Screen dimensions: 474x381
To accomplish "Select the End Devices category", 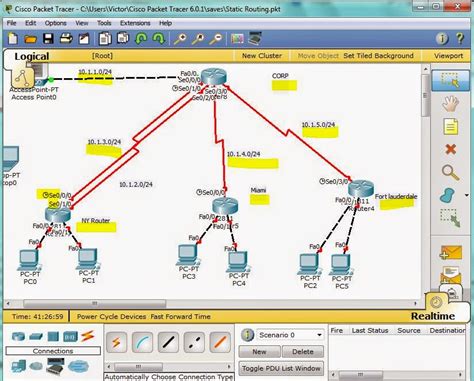I will (18, 366).
